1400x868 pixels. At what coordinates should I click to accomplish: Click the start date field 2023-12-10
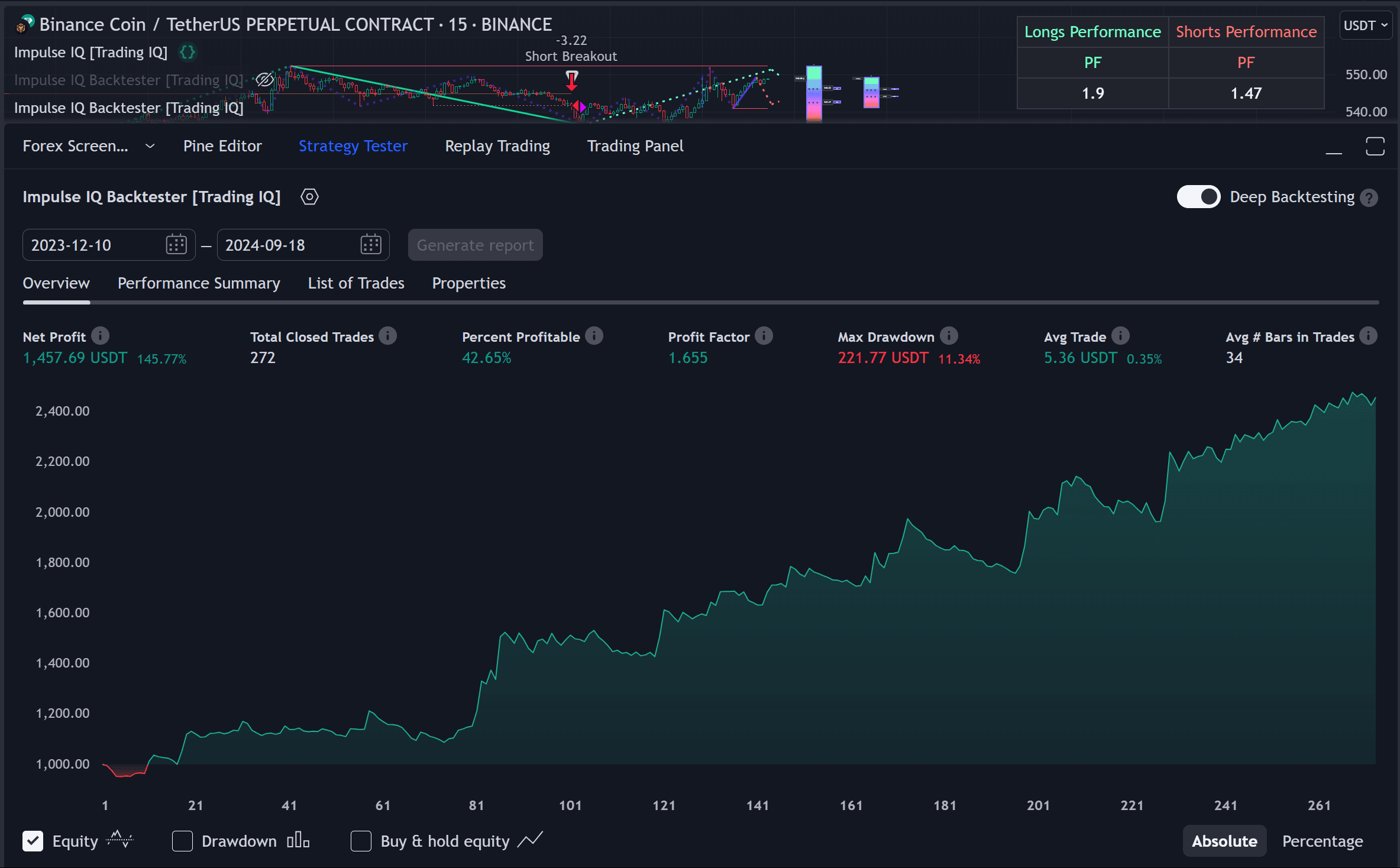(109, 245)
